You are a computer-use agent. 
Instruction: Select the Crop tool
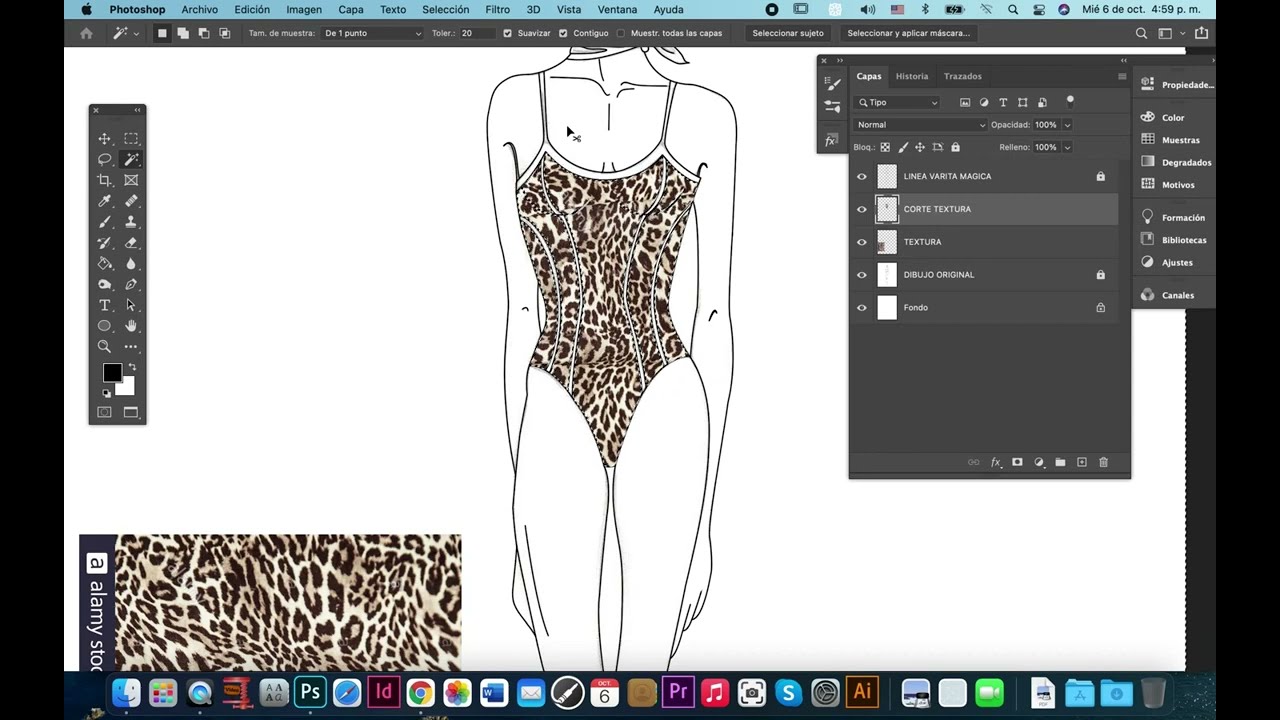[104, 181]
